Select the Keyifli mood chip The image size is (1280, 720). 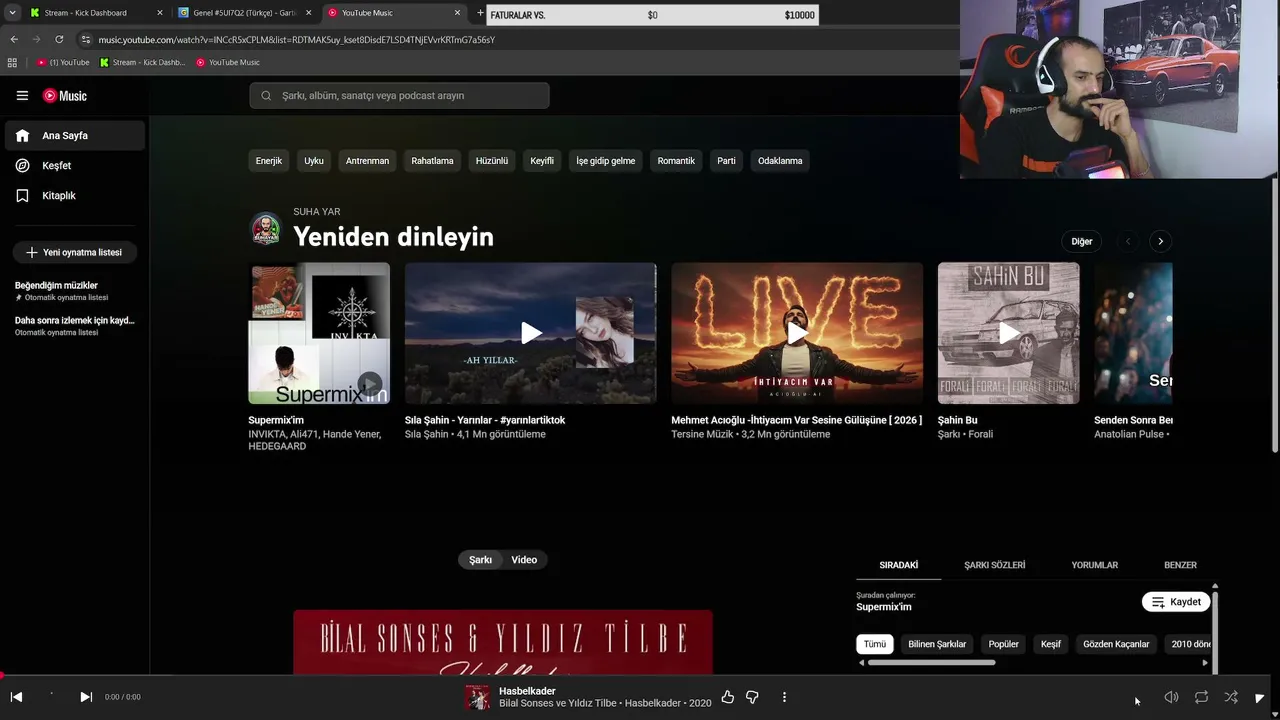[542, 161]
